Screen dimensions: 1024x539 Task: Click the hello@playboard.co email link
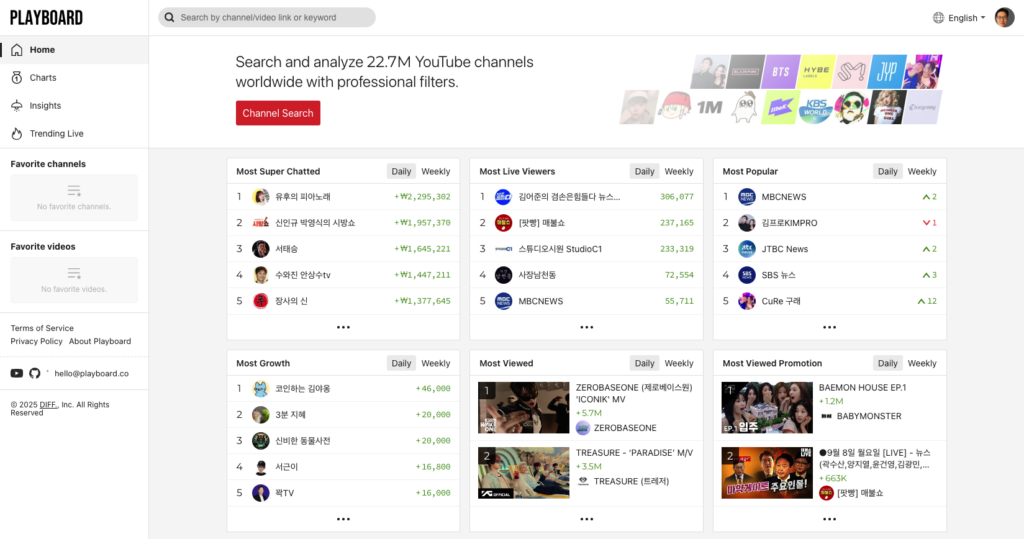91,373
